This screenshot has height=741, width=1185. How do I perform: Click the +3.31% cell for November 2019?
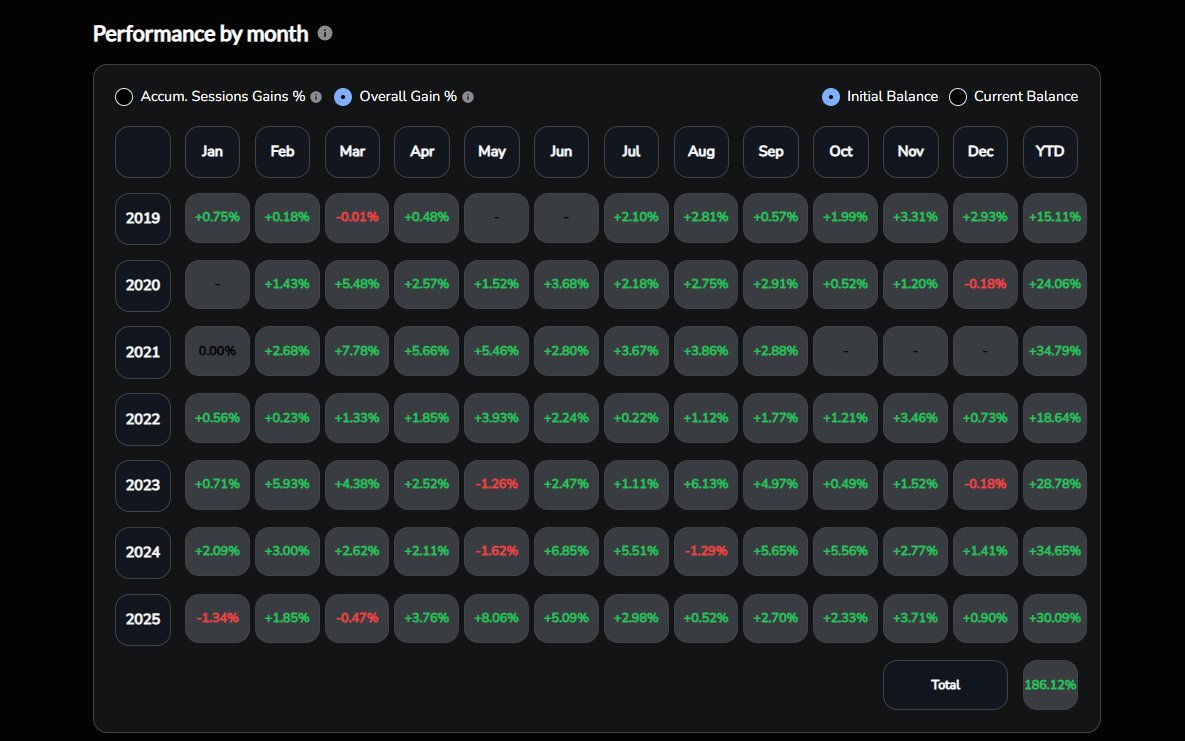point(915,218)
